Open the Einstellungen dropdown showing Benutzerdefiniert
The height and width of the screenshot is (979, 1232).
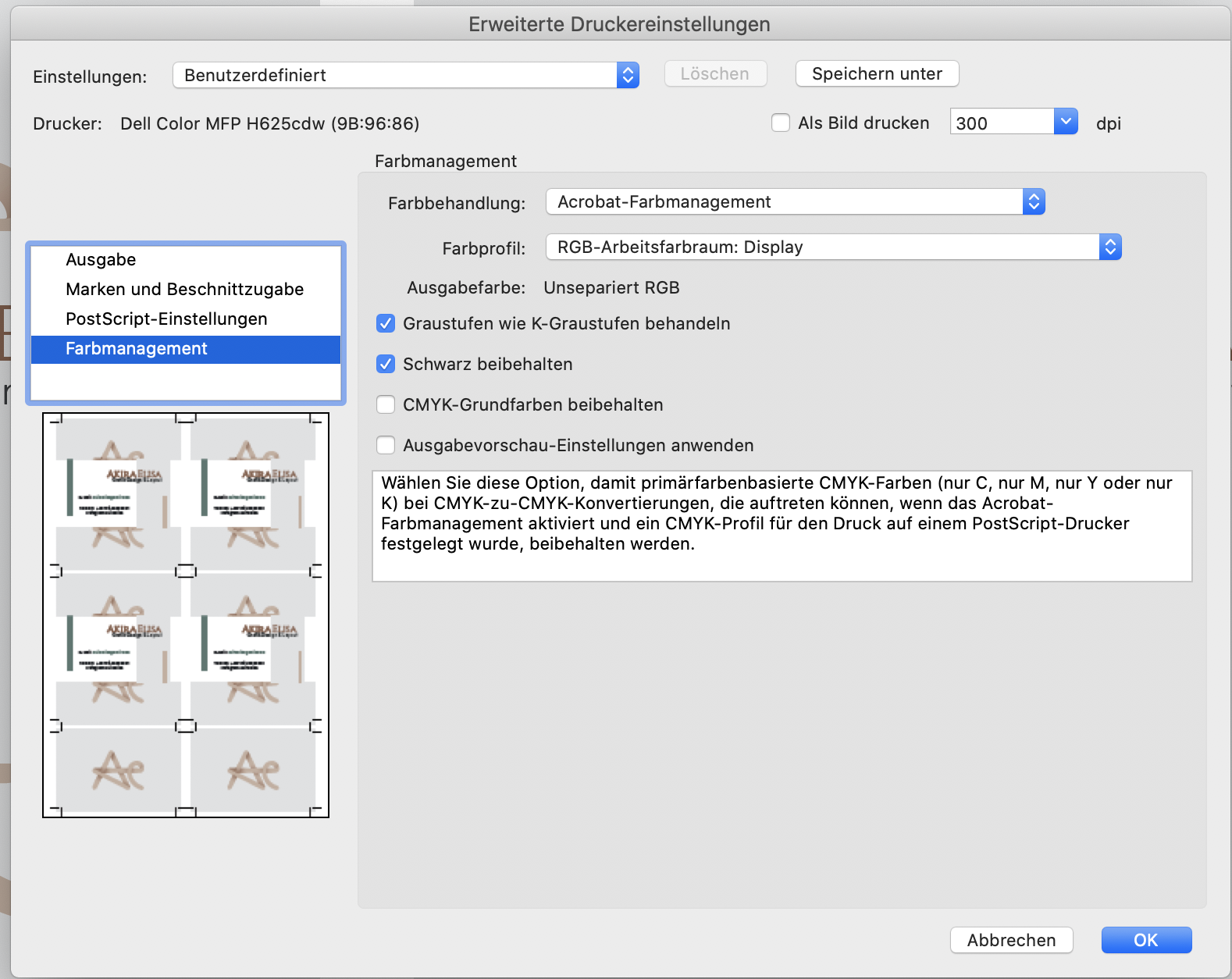405,75
